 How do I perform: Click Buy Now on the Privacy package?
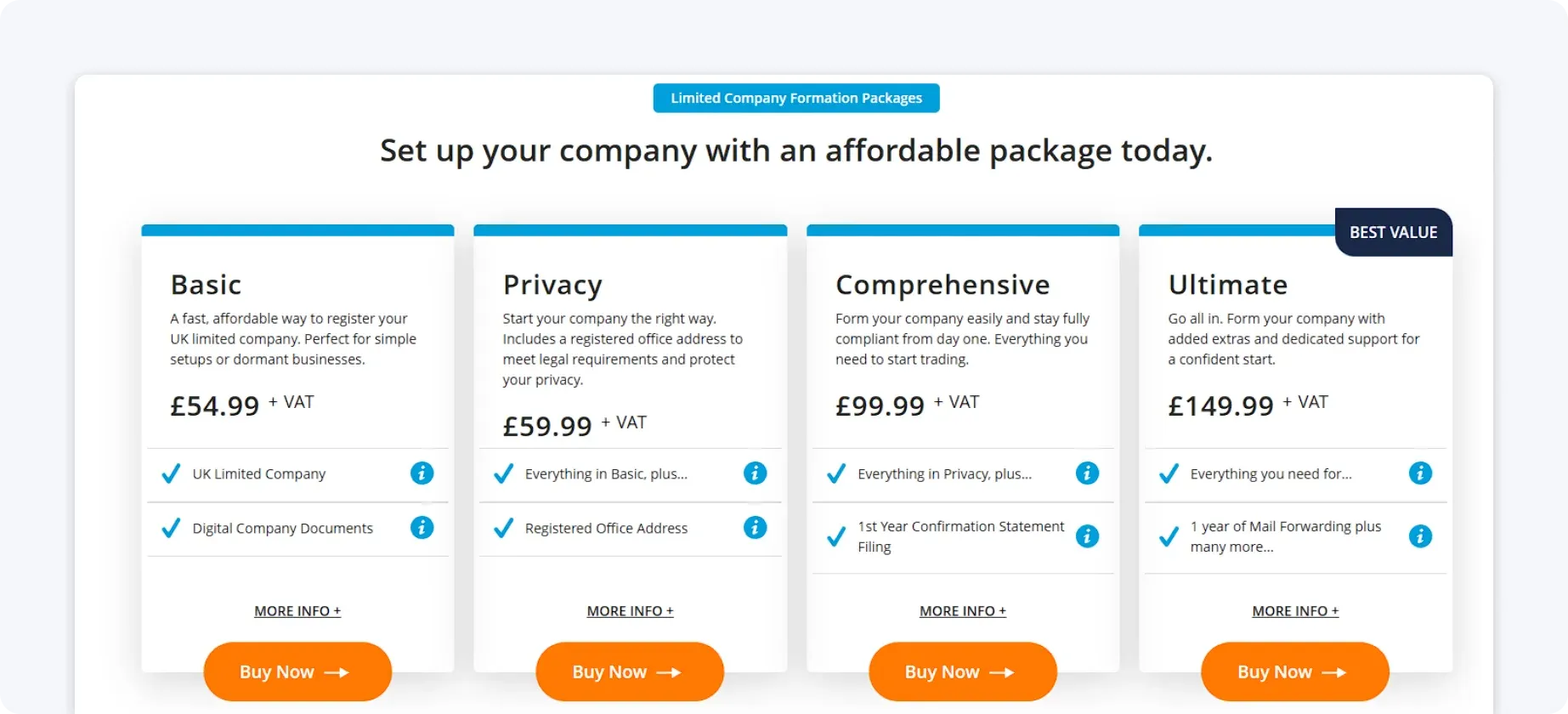click(x=630, y=671)
